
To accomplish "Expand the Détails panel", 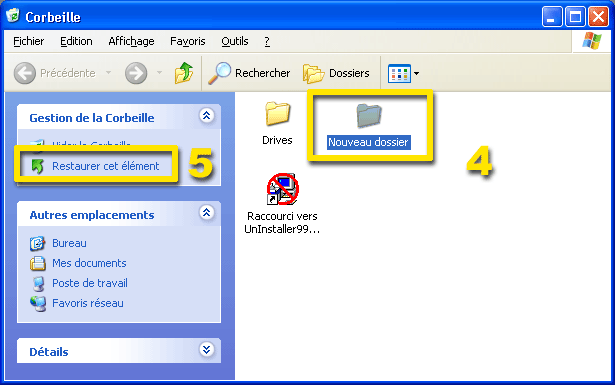I will (206, 349).
